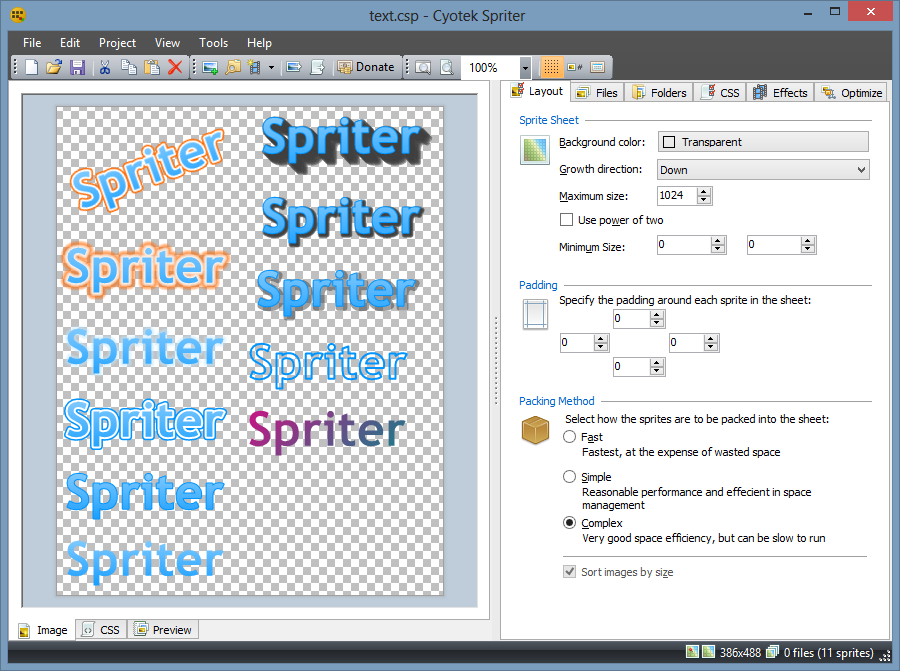Toggle Sort images by size checkbox
Screen dimensions: 900x671
pos(569,572)
